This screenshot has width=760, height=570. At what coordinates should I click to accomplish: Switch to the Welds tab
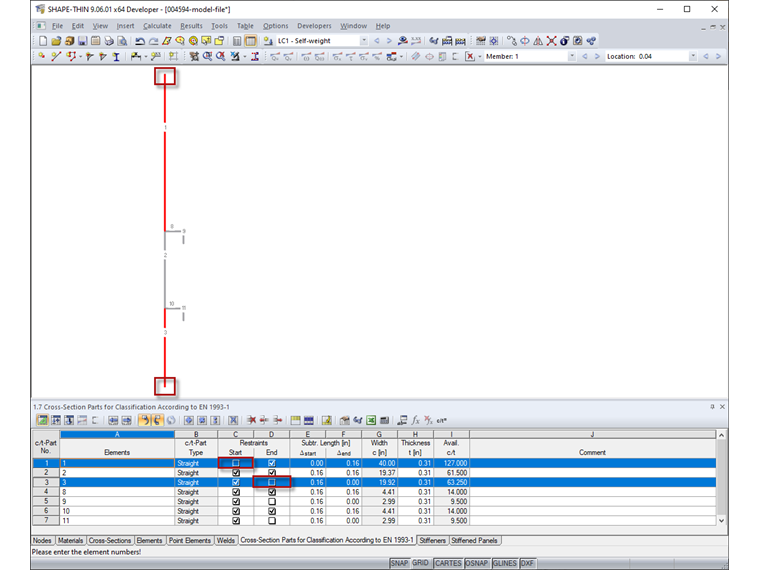(x=225, y=540)
